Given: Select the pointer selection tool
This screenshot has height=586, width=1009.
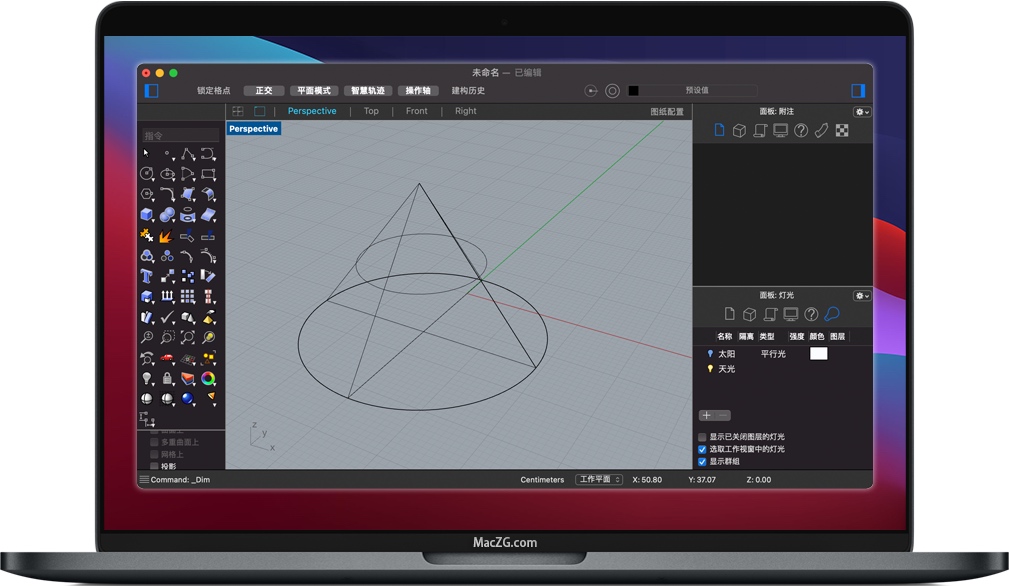Looking at the screenshot, I should pos(145,152).
